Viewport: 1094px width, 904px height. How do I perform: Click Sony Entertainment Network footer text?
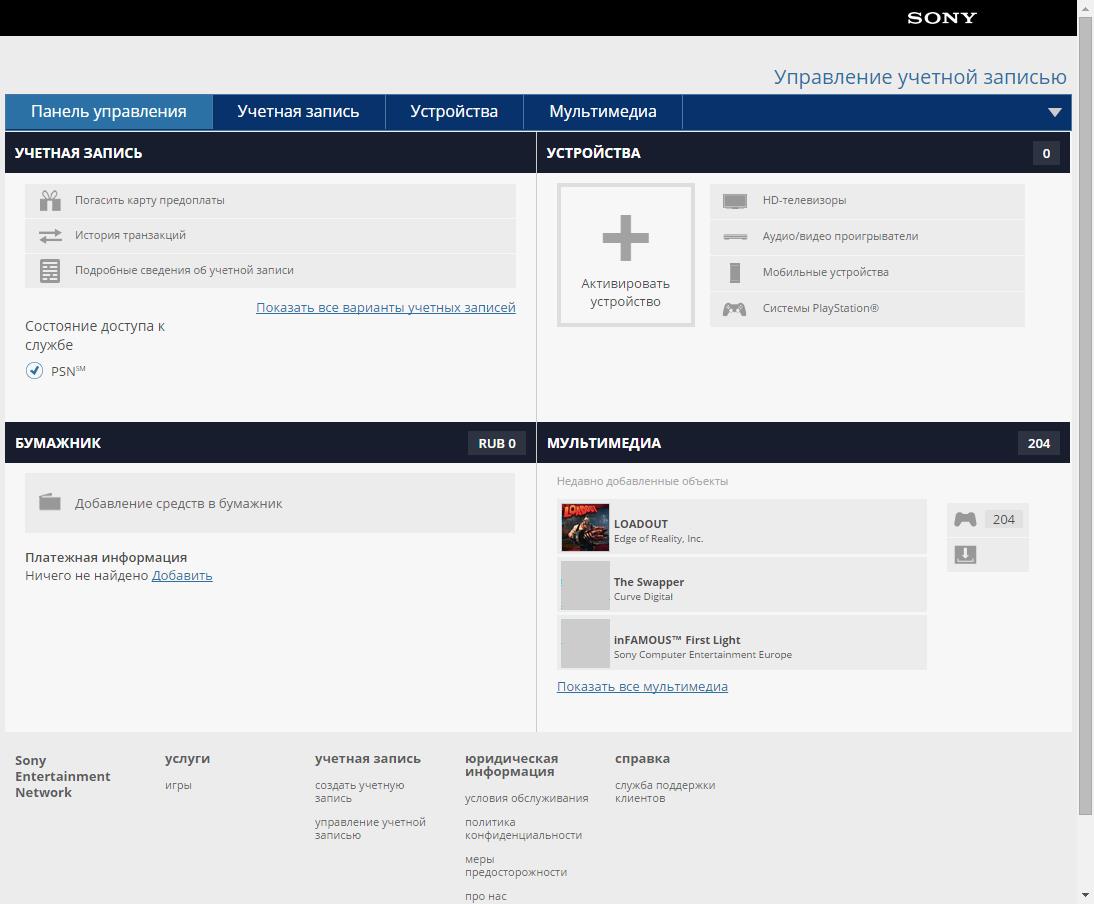pos(63,776)
